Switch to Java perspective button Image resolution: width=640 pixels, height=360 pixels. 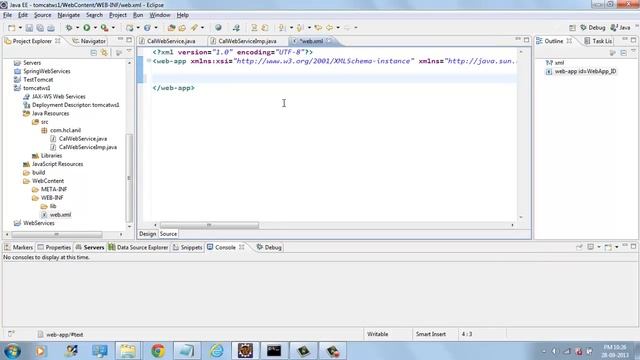point(620,28)
